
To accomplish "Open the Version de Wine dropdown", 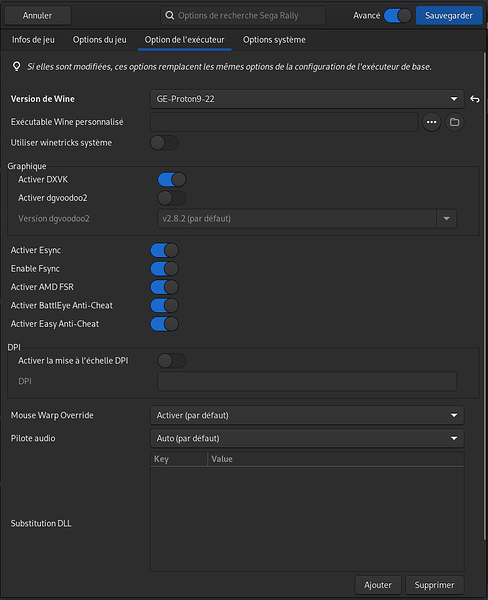I will click(x=307, y=99).
